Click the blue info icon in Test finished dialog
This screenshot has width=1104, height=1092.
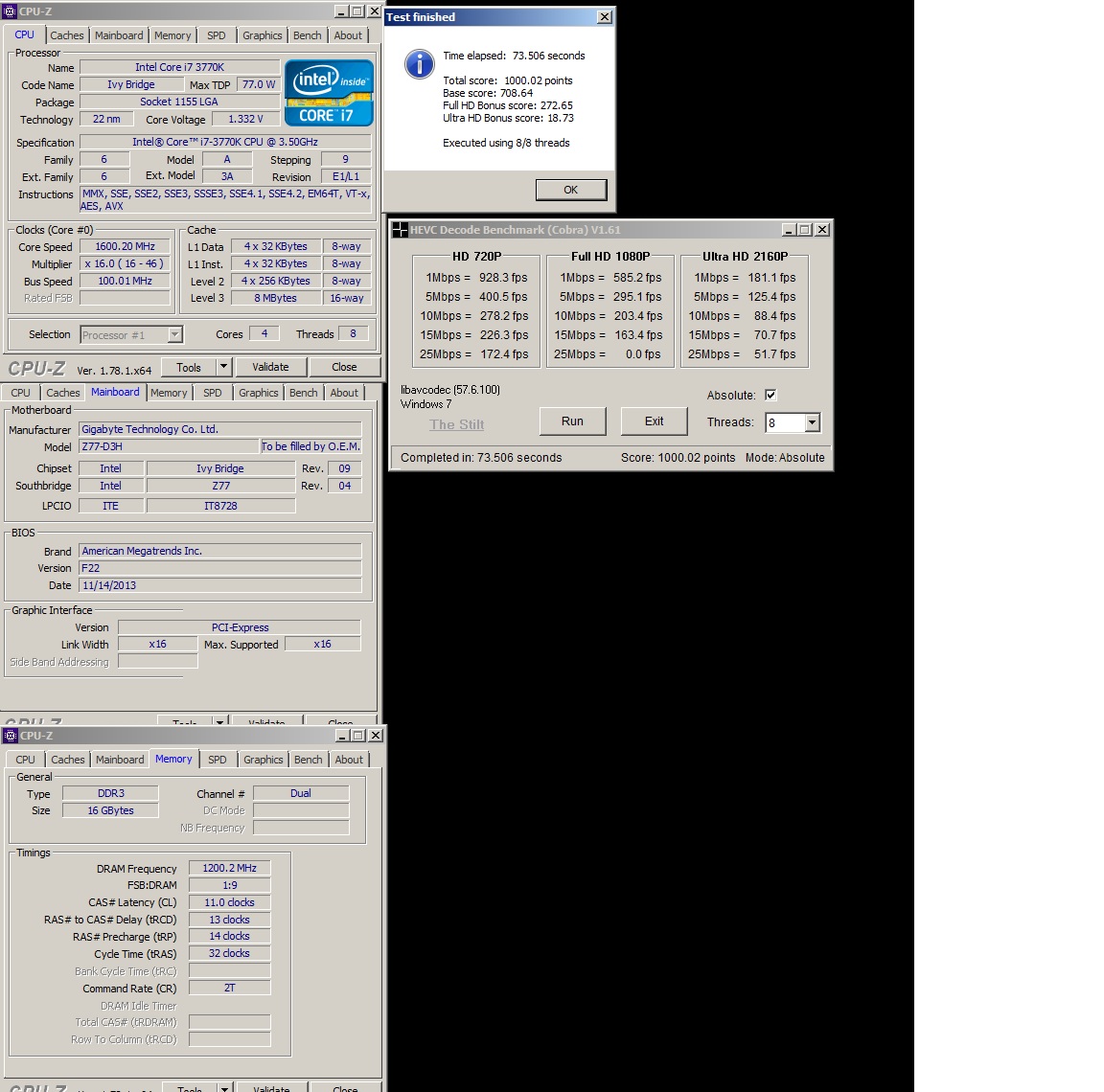419,64
